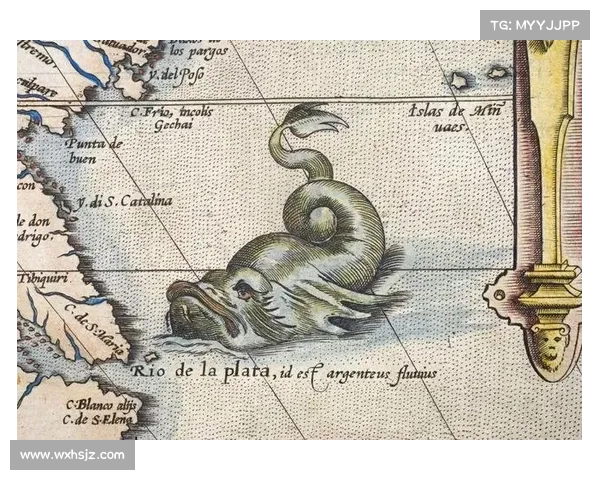Click the right small island near top right
The image size is (600, 480).
[x=497, y=72]
